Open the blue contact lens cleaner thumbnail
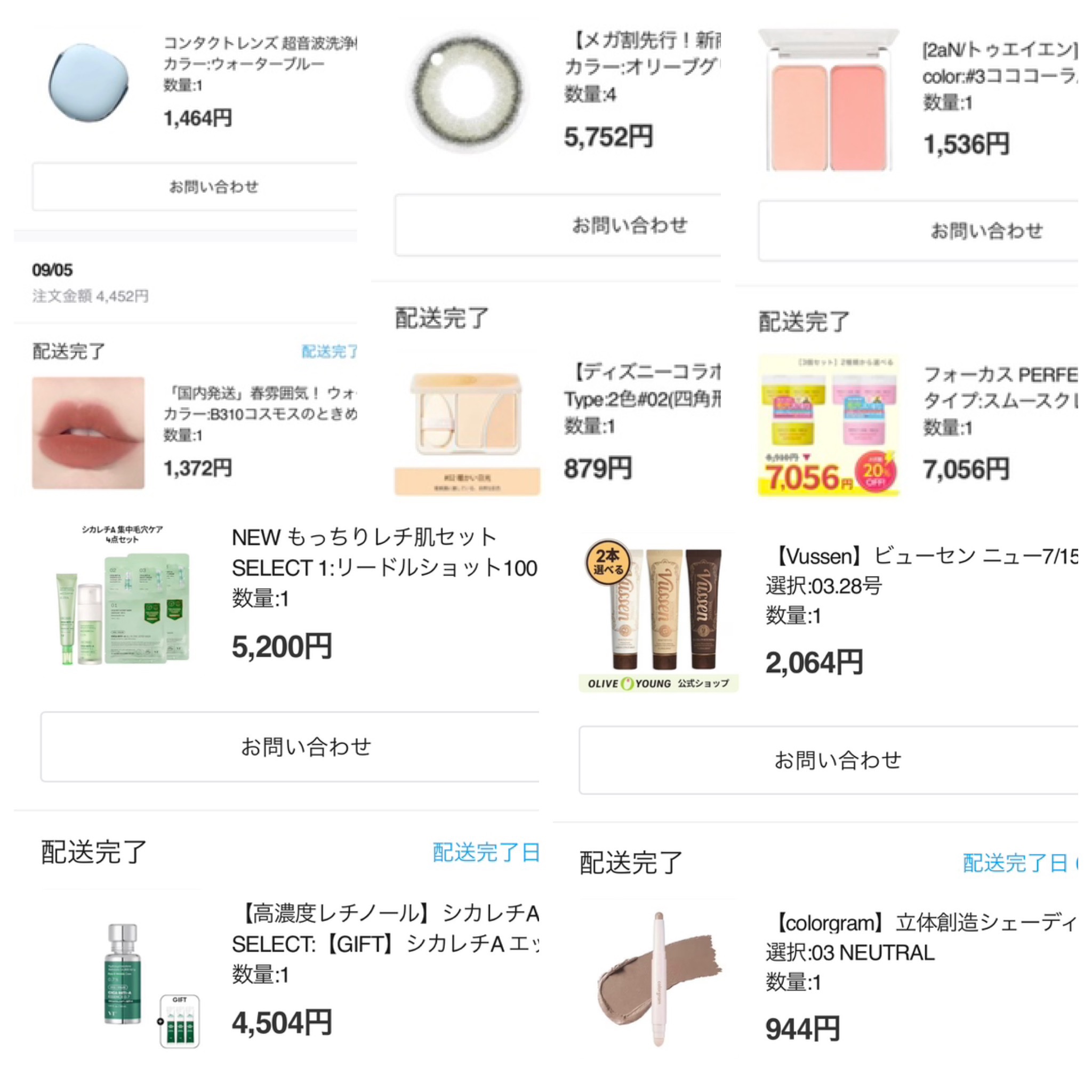The width and height of the screenshot is (1092, 1092). tap(89, 83)
